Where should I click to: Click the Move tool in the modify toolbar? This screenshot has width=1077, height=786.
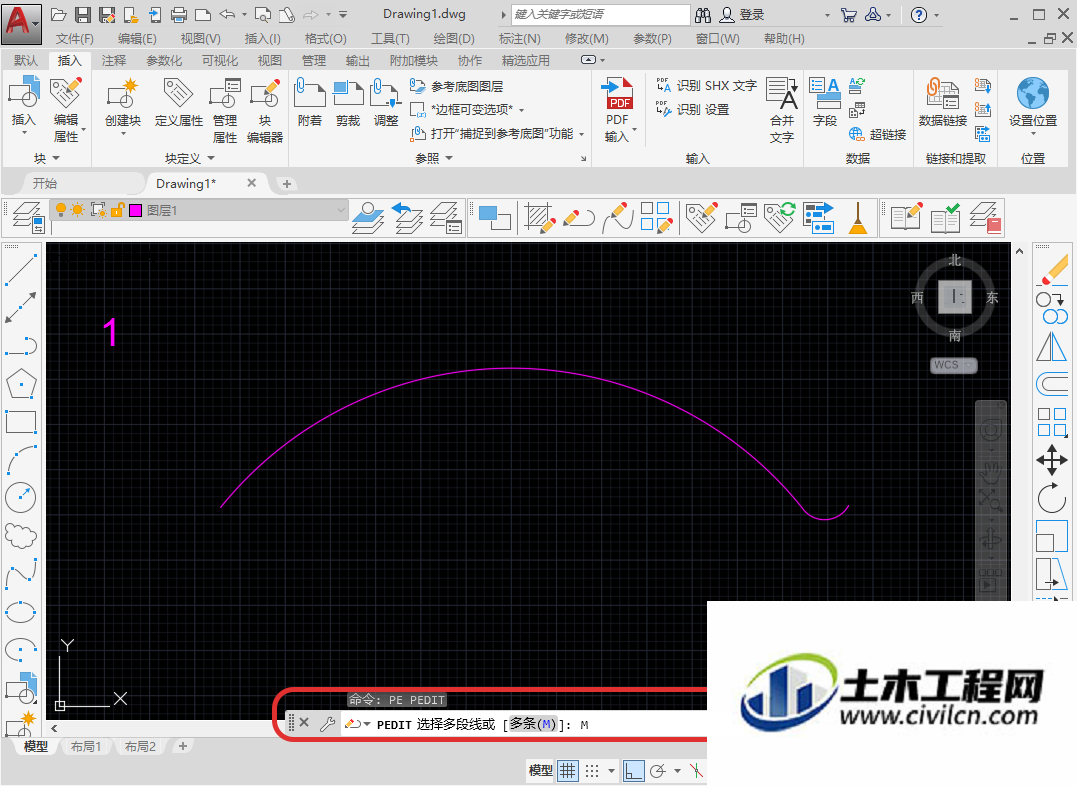point(1052,460)
